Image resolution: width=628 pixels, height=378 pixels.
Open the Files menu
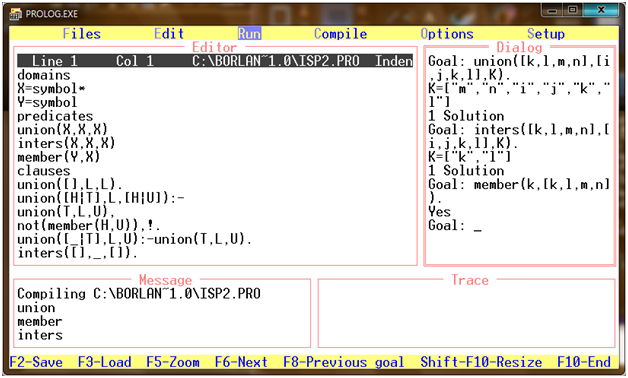(82, 34)
